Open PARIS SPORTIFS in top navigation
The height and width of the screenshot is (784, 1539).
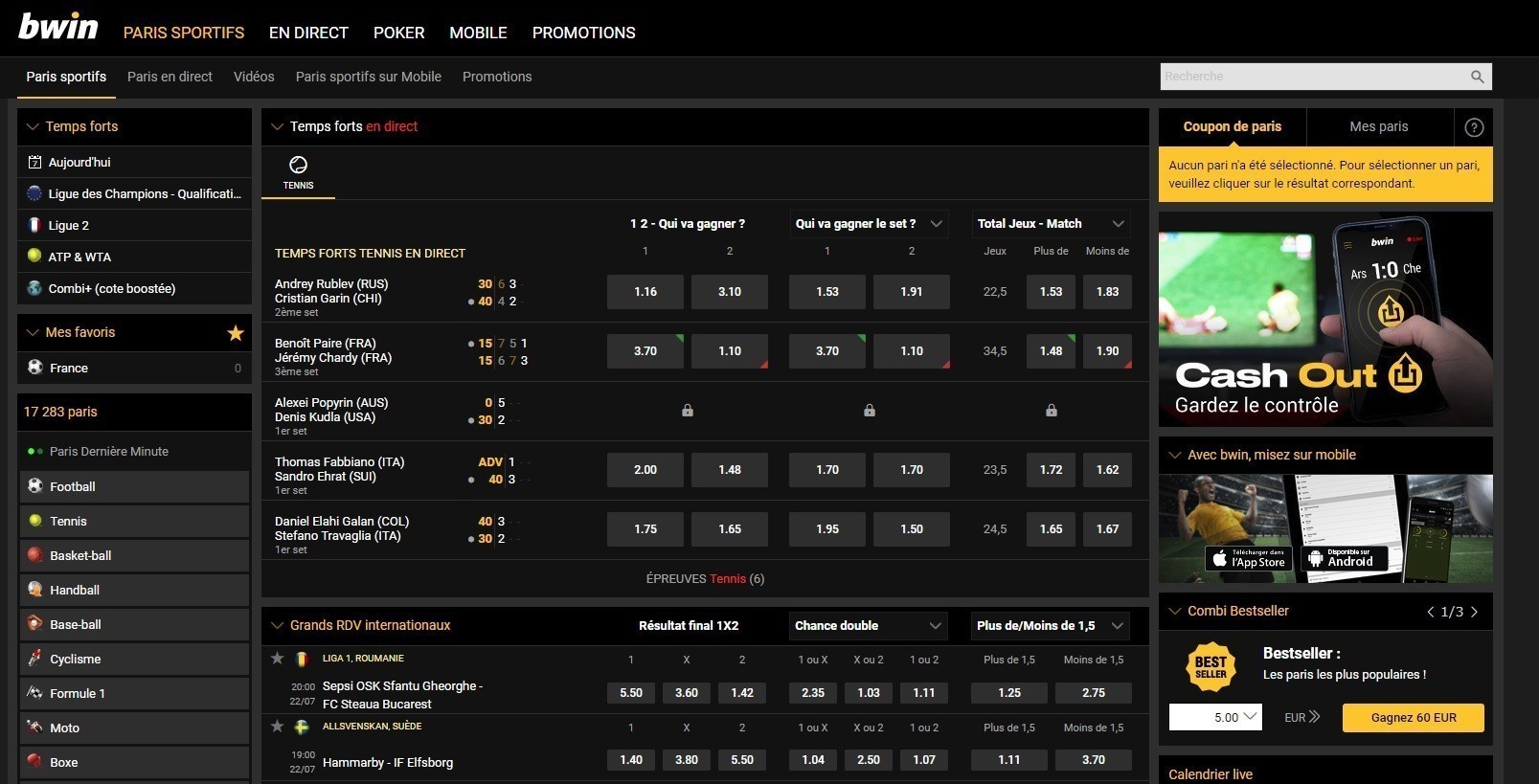point(184,33)
